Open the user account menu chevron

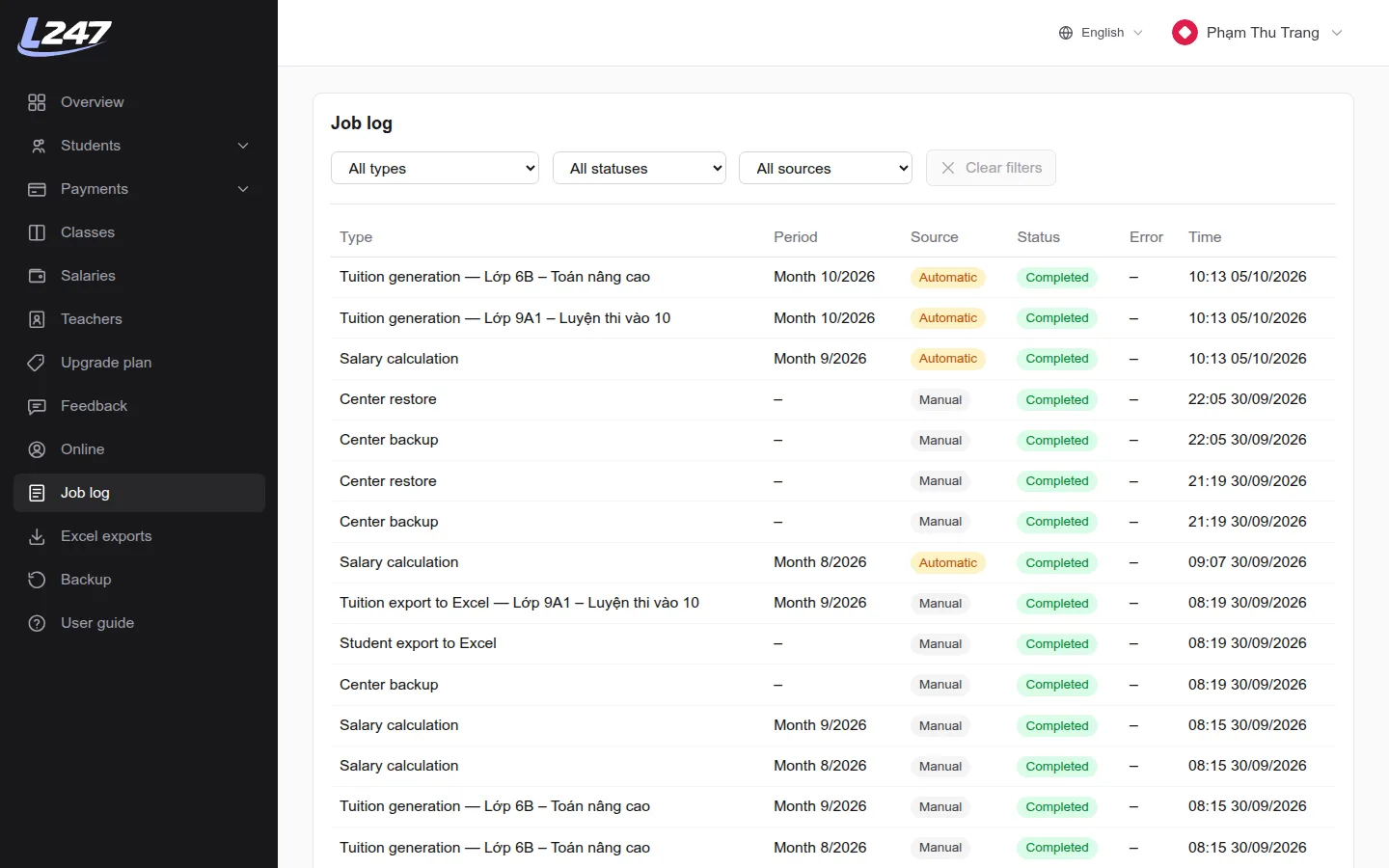1337,33
